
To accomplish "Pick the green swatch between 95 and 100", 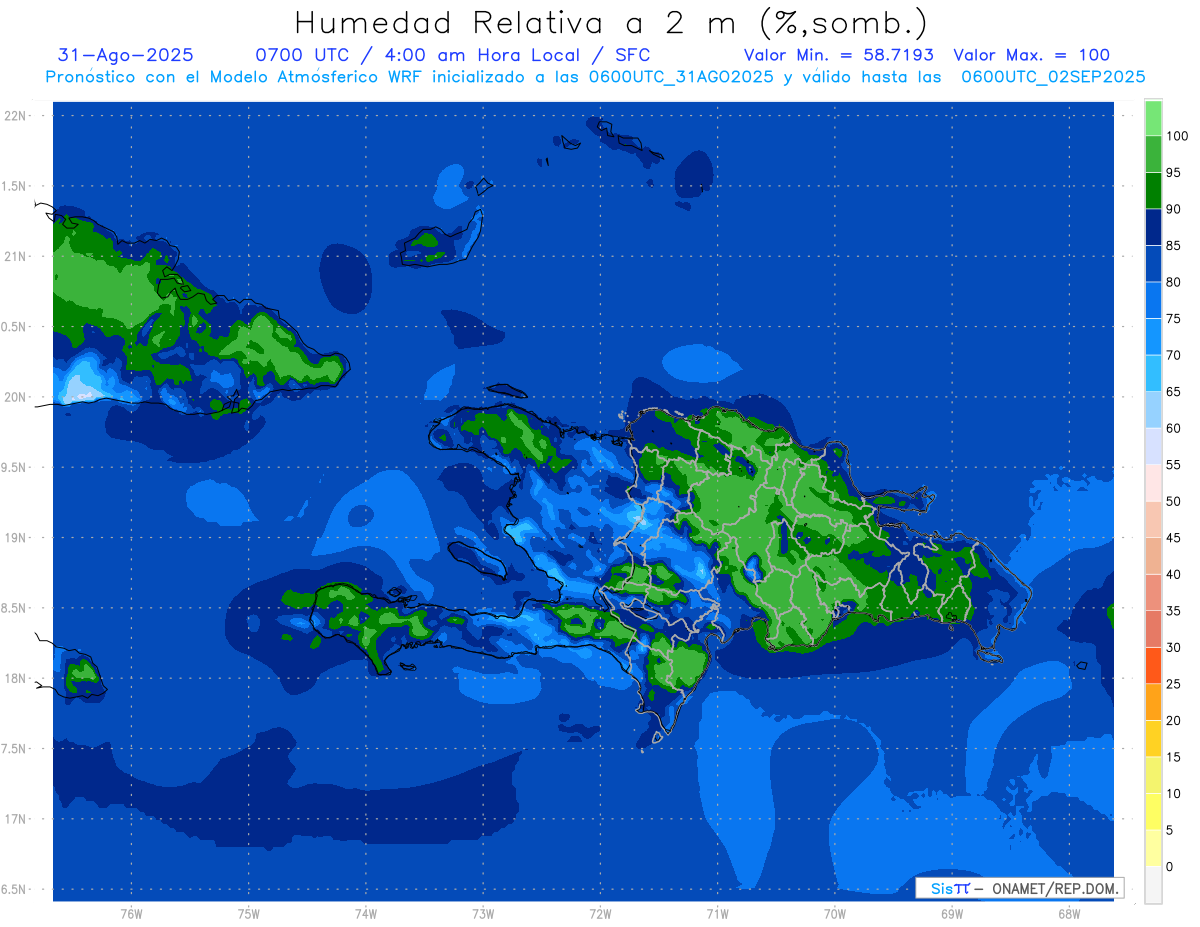I will coord(1153,154).
